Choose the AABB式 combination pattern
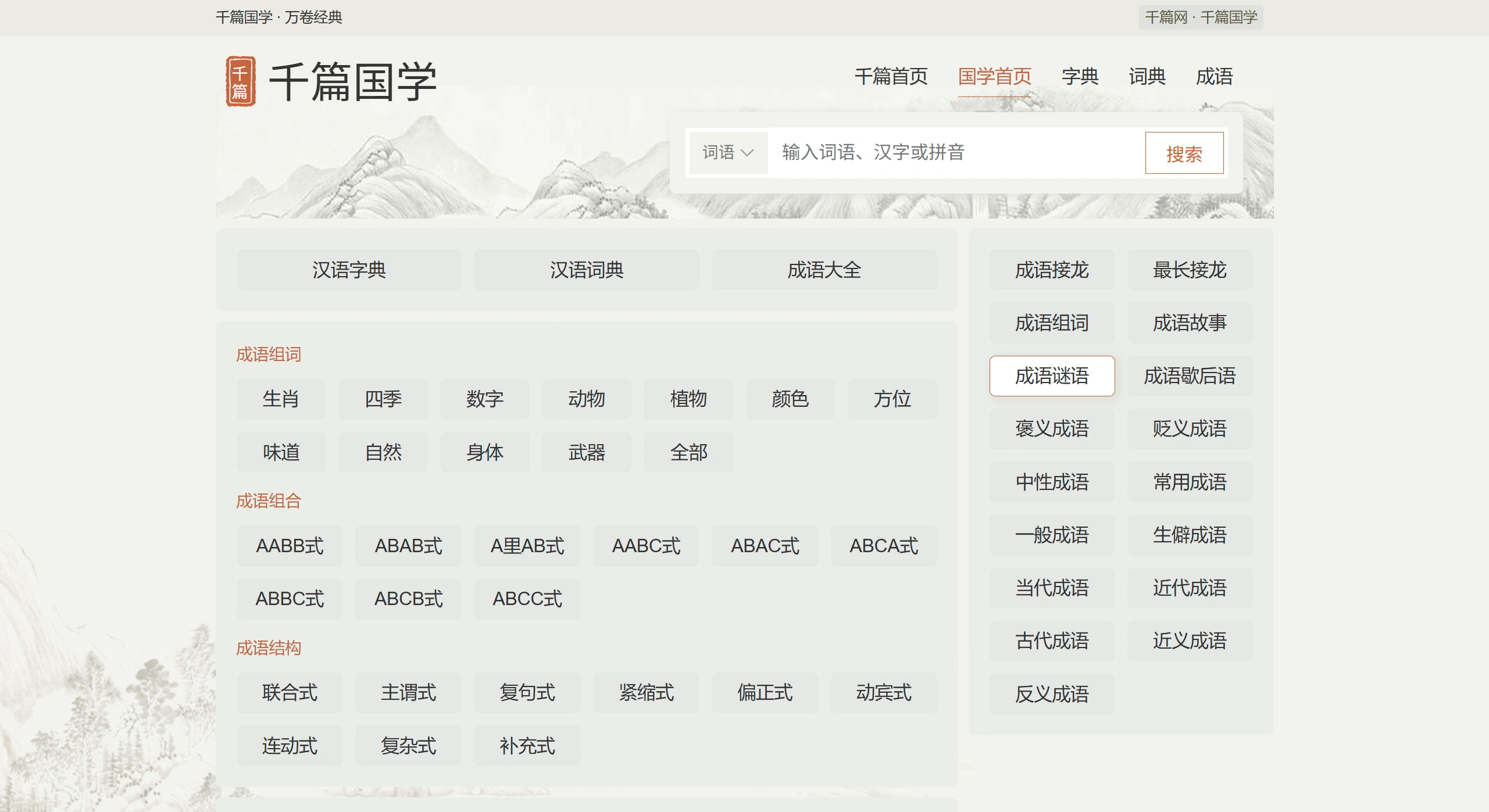This screenshot has height=812, width=1489. pyautogui.click(x=290, y=546)
